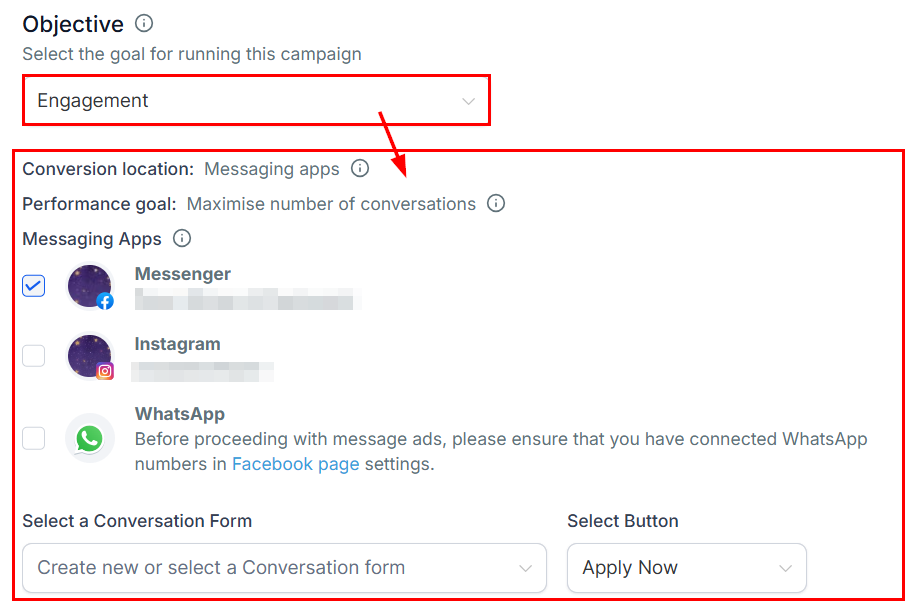Click the Conversation form chevron arrow
Screen dimensions: 913x612
click(x=526, y=568)
